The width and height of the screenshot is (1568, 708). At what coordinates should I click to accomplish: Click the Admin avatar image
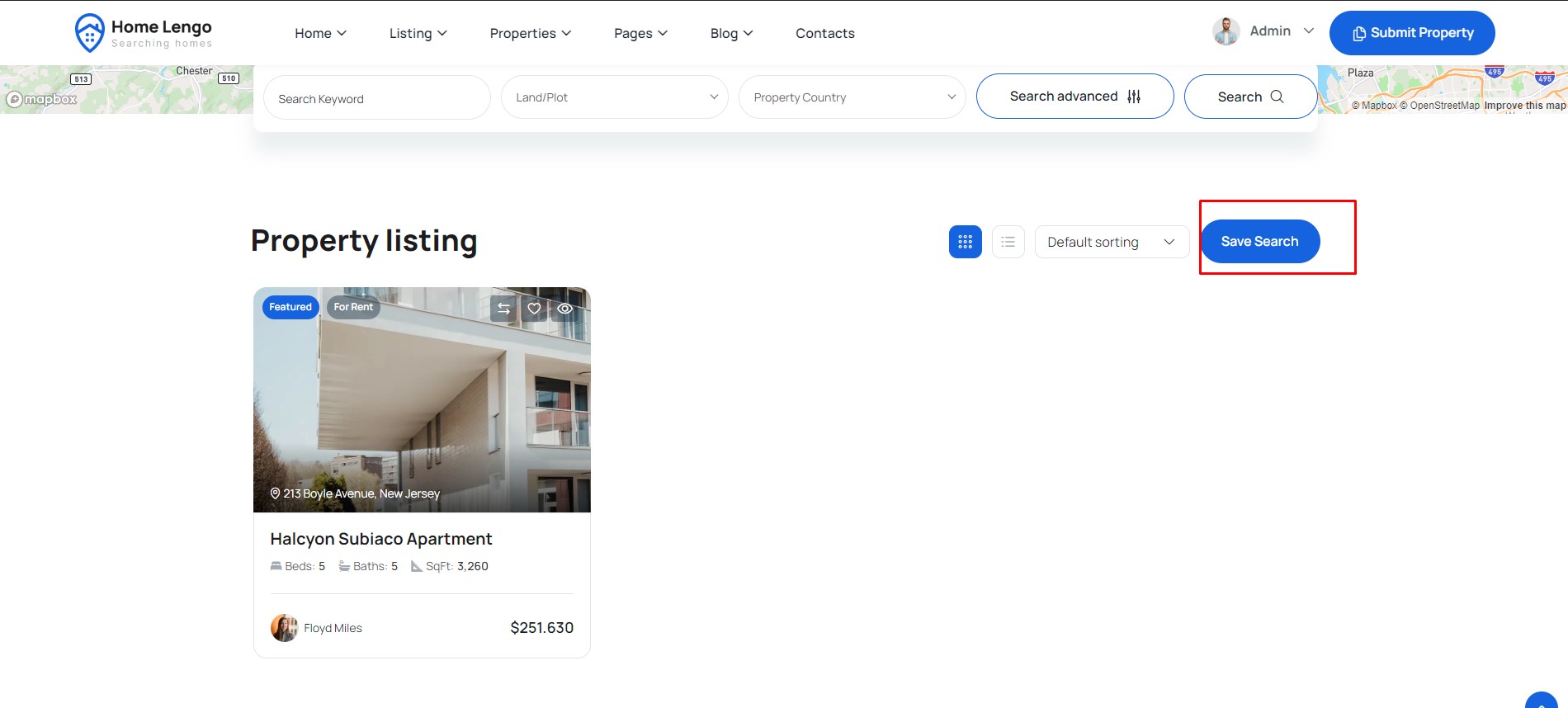(x=1226, y=31)
